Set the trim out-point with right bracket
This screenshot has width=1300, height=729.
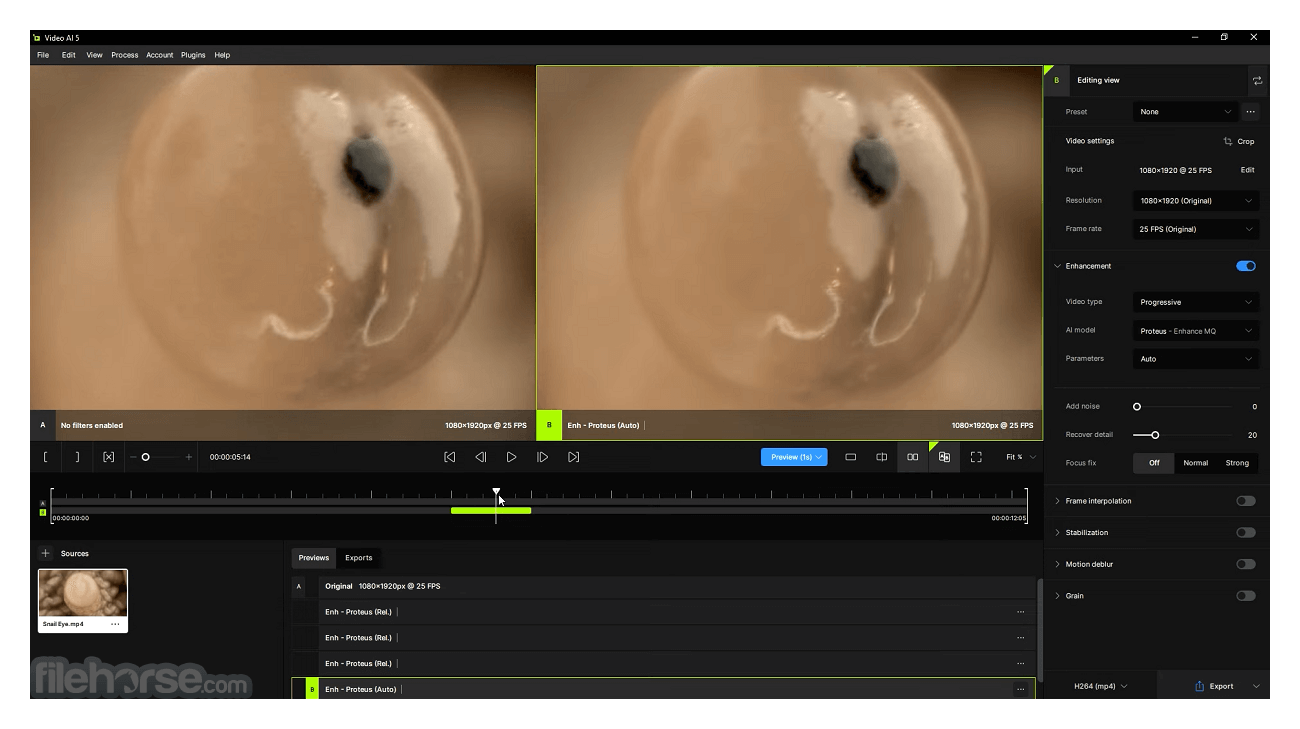[x=77, y=457]
